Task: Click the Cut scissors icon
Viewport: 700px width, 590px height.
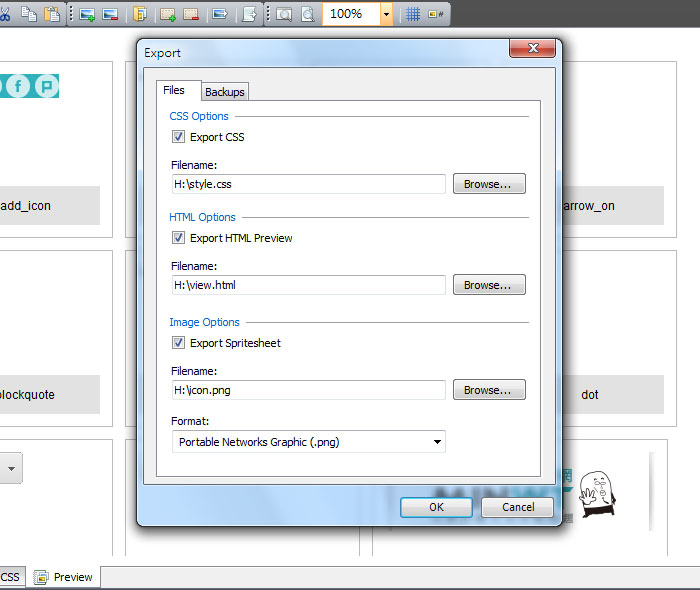Action: click(x=4, y=14)
